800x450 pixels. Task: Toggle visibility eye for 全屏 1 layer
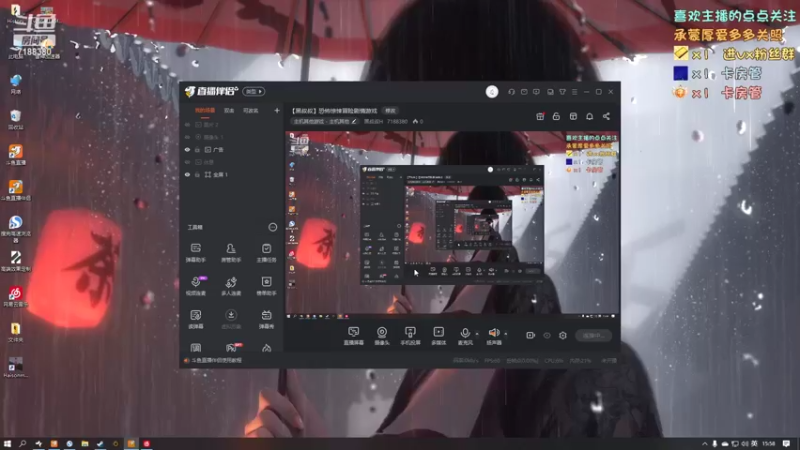(187, 174)
